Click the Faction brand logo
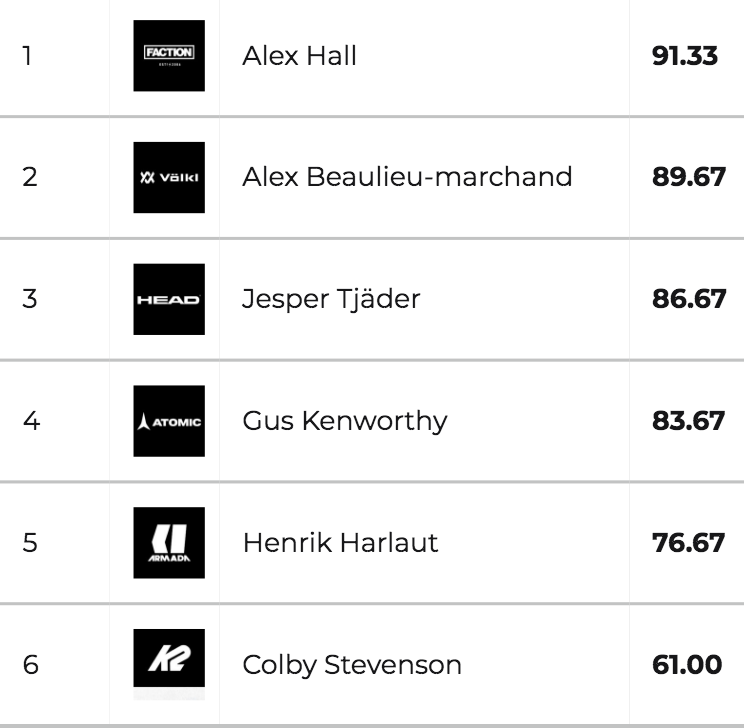744x728 pixels. [169, 56]
